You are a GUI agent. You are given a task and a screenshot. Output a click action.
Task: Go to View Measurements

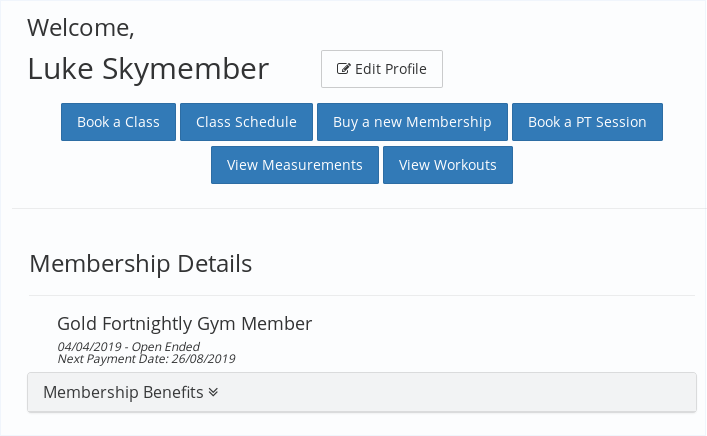[x=295, y=165]
